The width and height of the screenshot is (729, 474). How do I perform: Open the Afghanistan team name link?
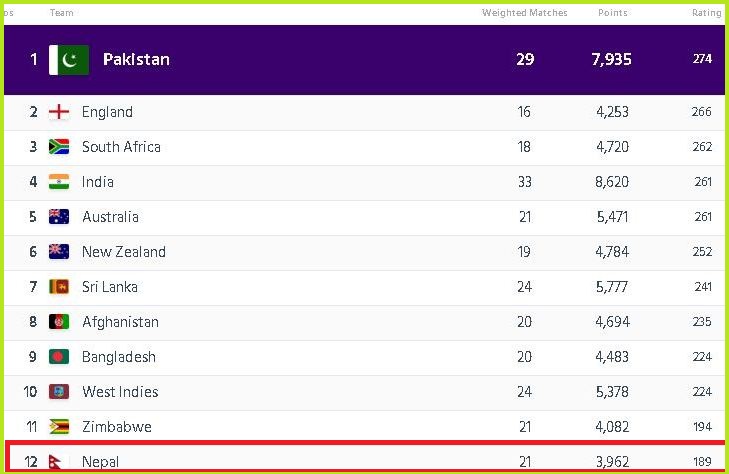[120, 322]
